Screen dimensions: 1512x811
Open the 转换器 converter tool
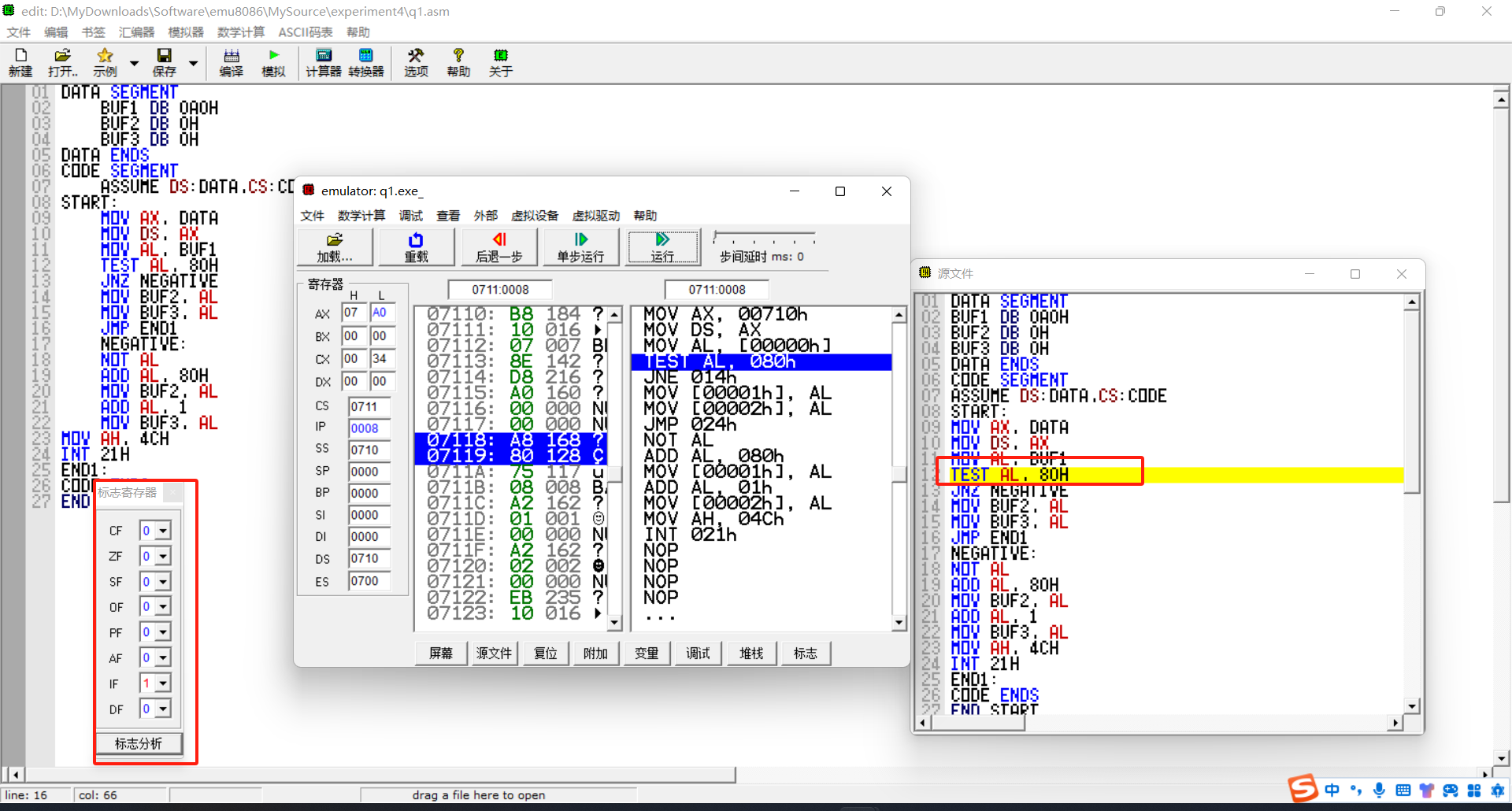(x=366, y=62)
